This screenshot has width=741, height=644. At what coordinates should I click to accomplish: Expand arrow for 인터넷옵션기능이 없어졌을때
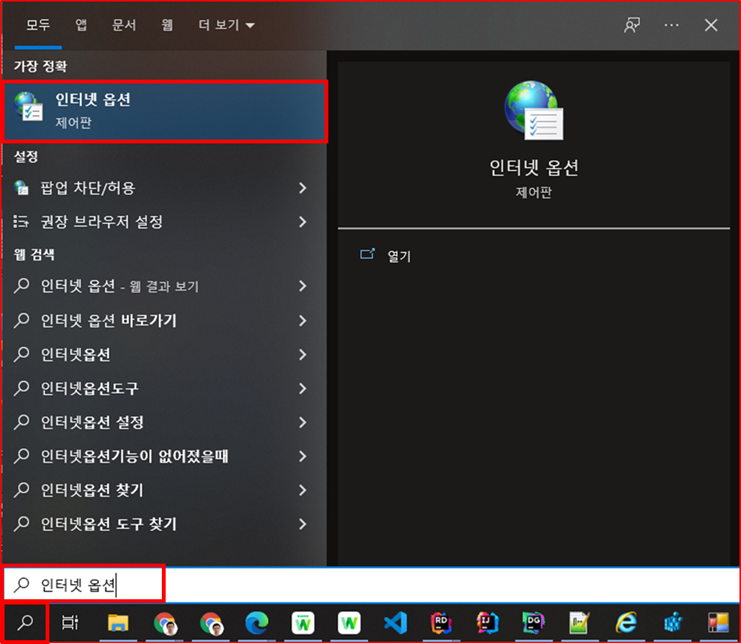302,456
